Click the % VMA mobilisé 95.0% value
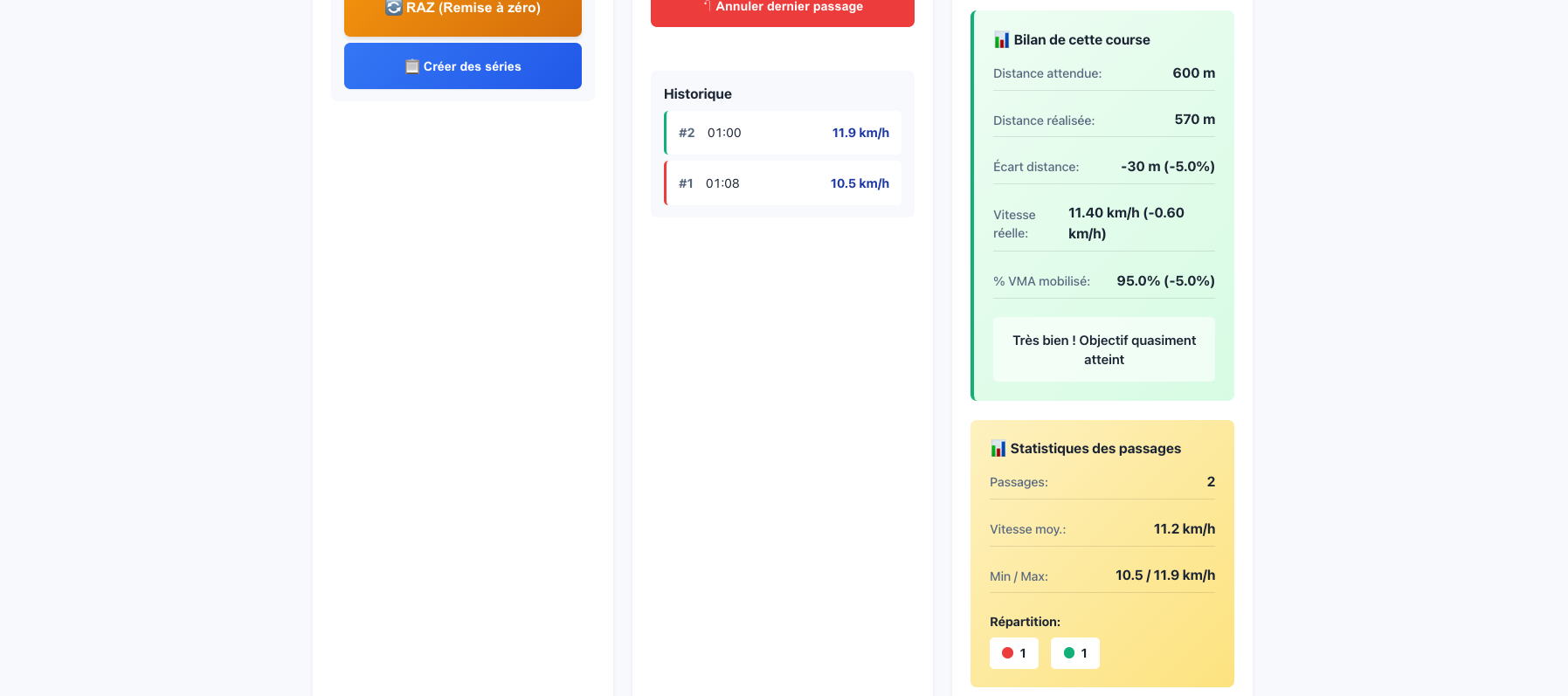This screenshot has width=1568, height=696. tap(1165, 281)
